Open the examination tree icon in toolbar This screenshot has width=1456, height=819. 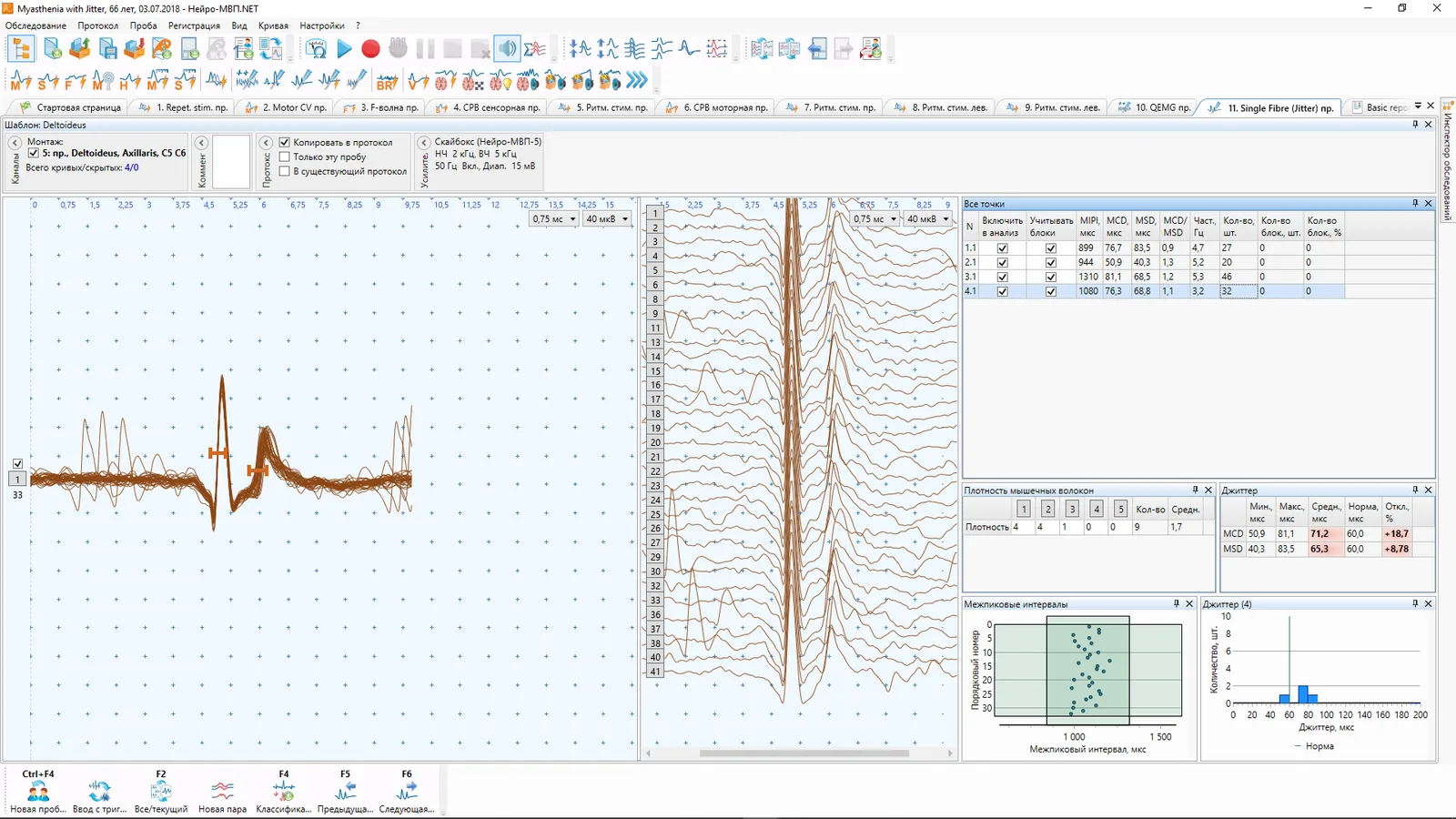(x=21, y=49)
